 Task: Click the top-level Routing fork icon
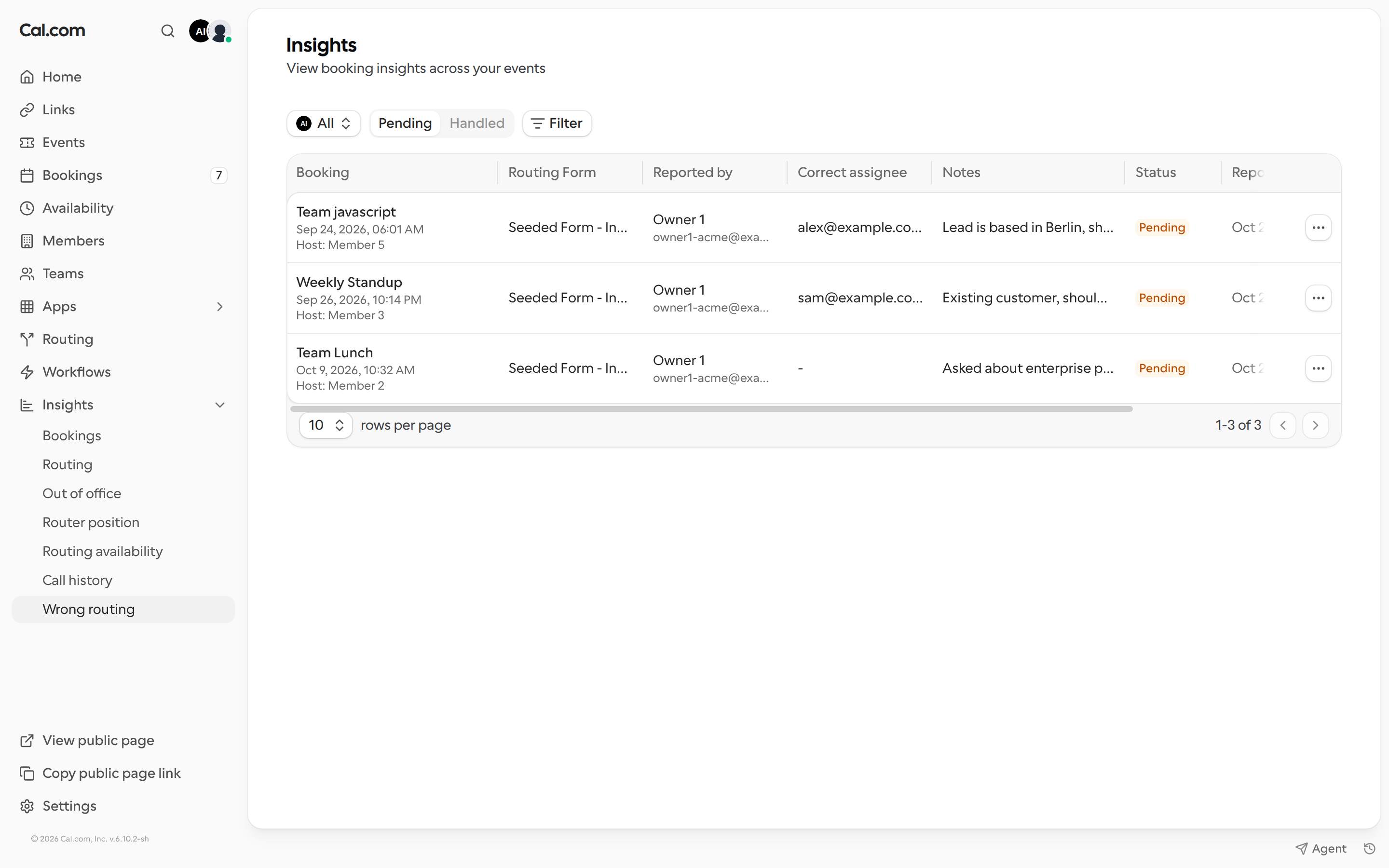[x=27, y=339]
